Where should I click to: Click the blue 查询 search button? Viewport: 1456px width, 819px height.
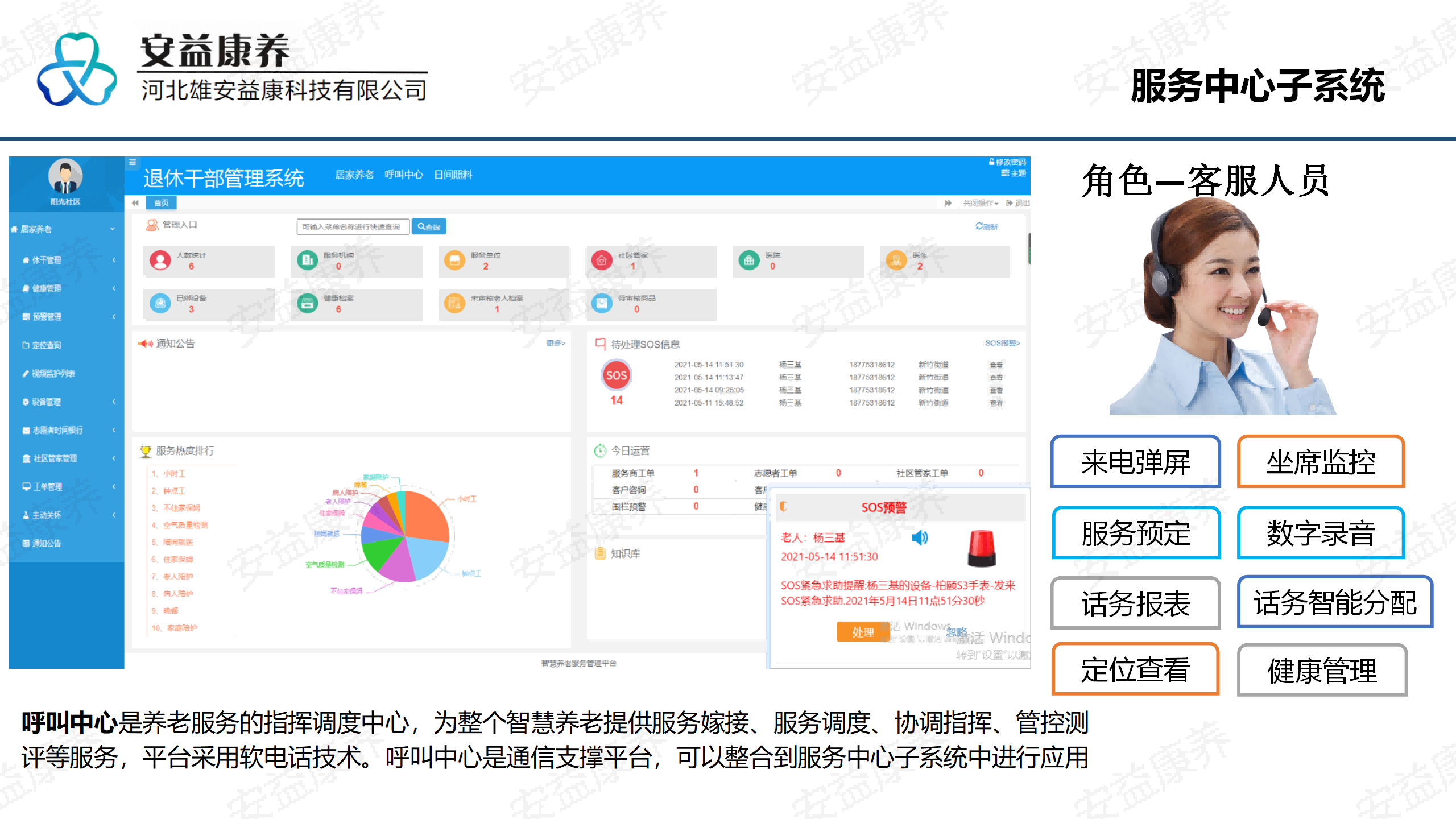pyautogui.click(x=429, y=226)
